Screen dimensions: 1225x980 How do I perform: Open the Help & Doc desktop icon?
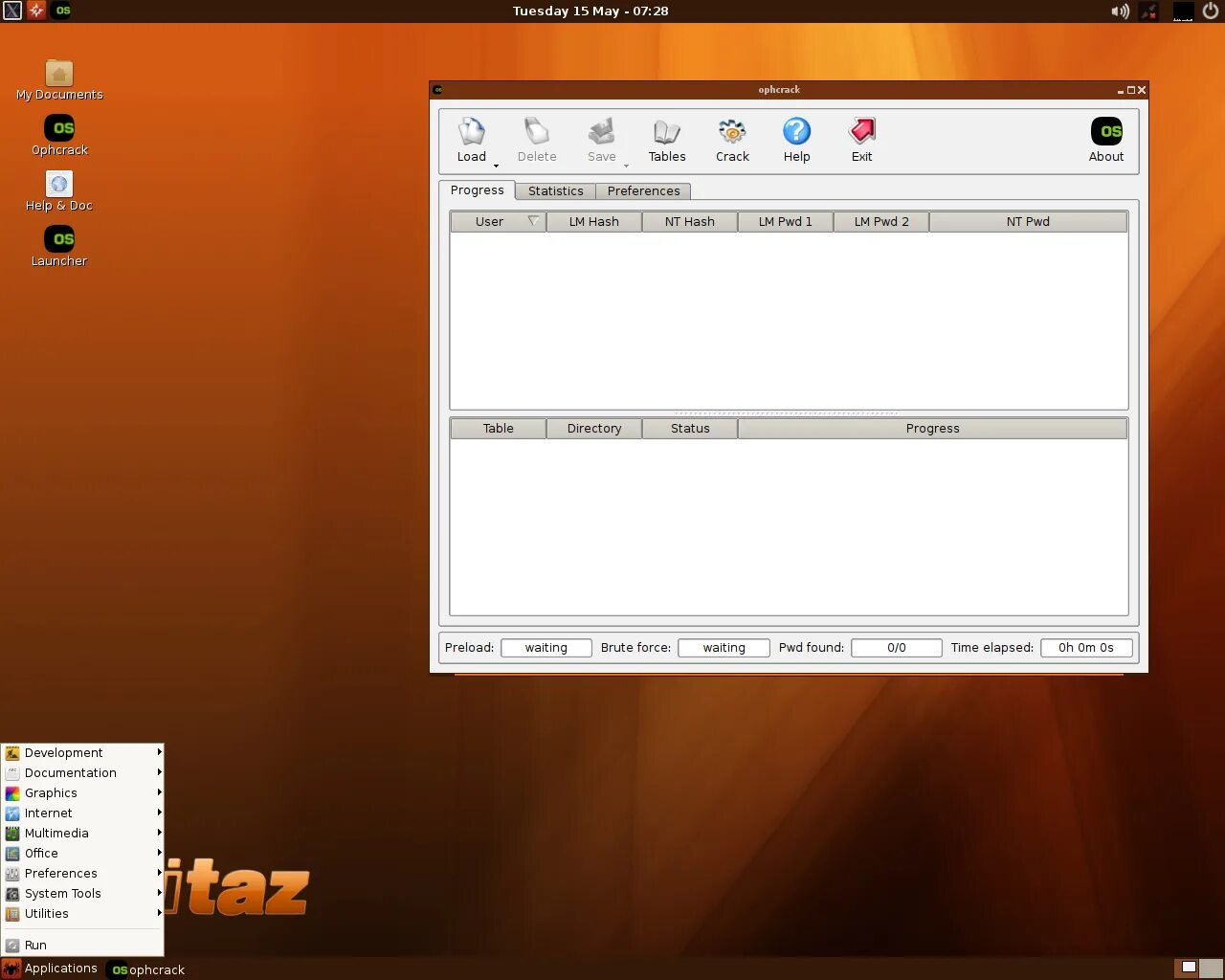(59, 191)
